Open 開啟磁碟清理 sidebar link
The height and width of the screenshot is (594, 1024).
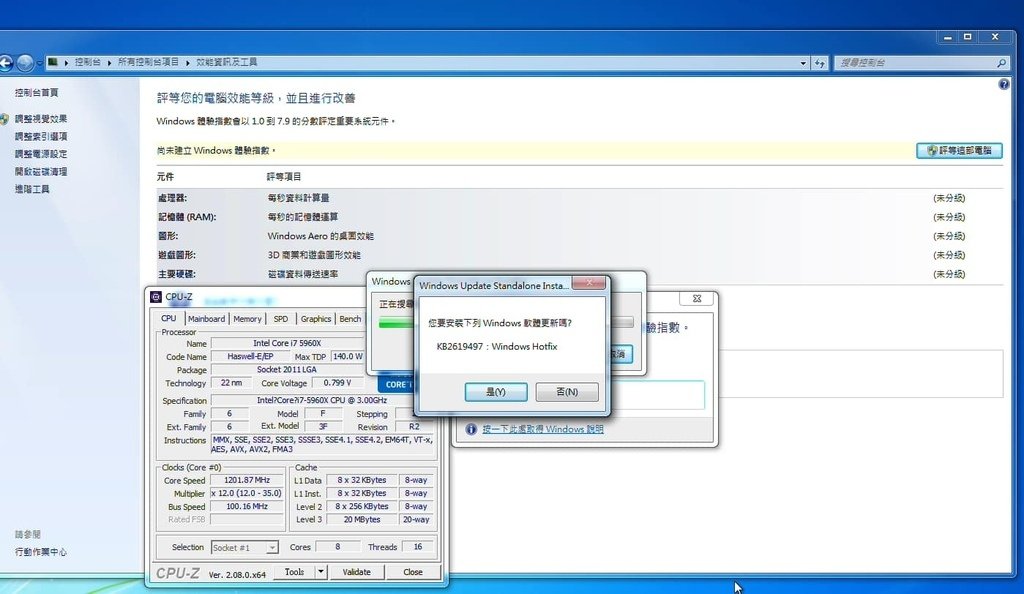pos(41,172)
